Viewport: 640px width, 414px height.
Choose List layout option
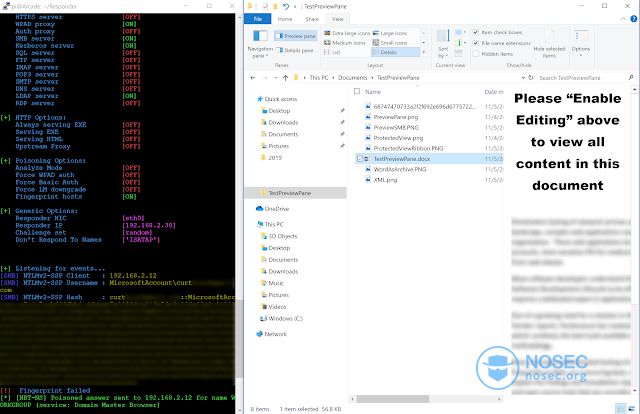(x=332, y=52)
